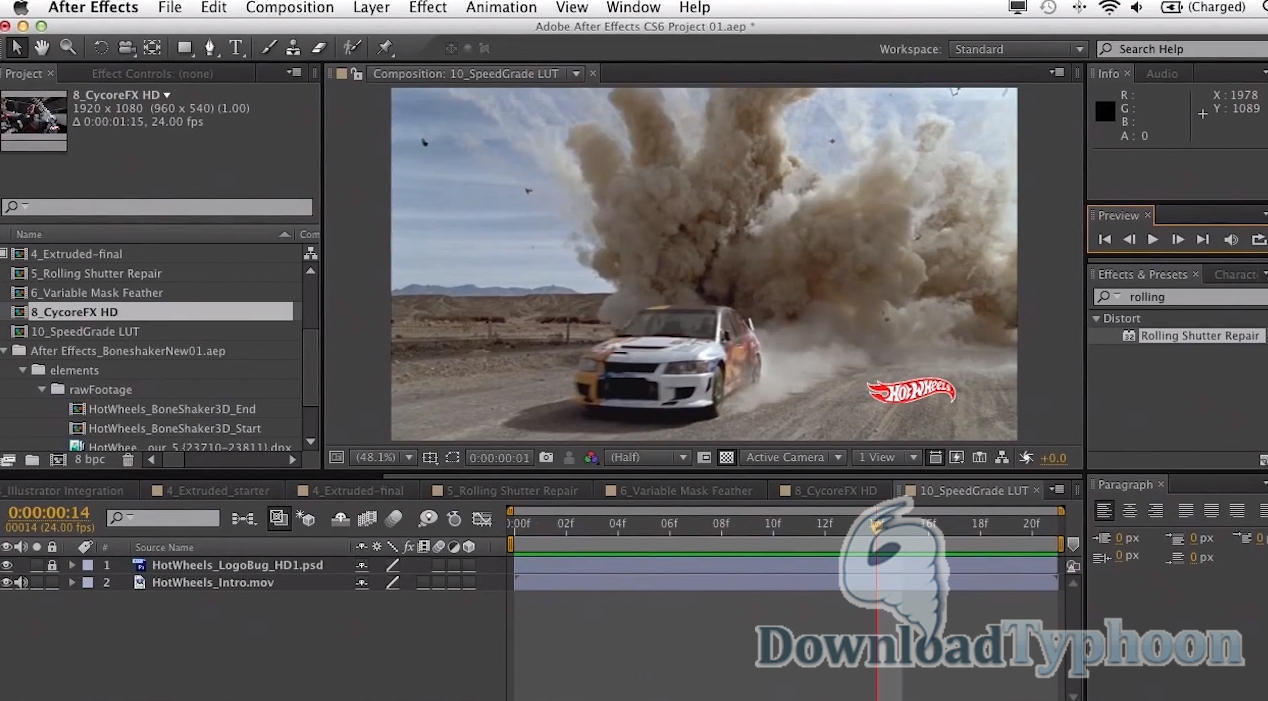
Task: Click the Draft 3D icon in timeline
Action: pos(306,518)
